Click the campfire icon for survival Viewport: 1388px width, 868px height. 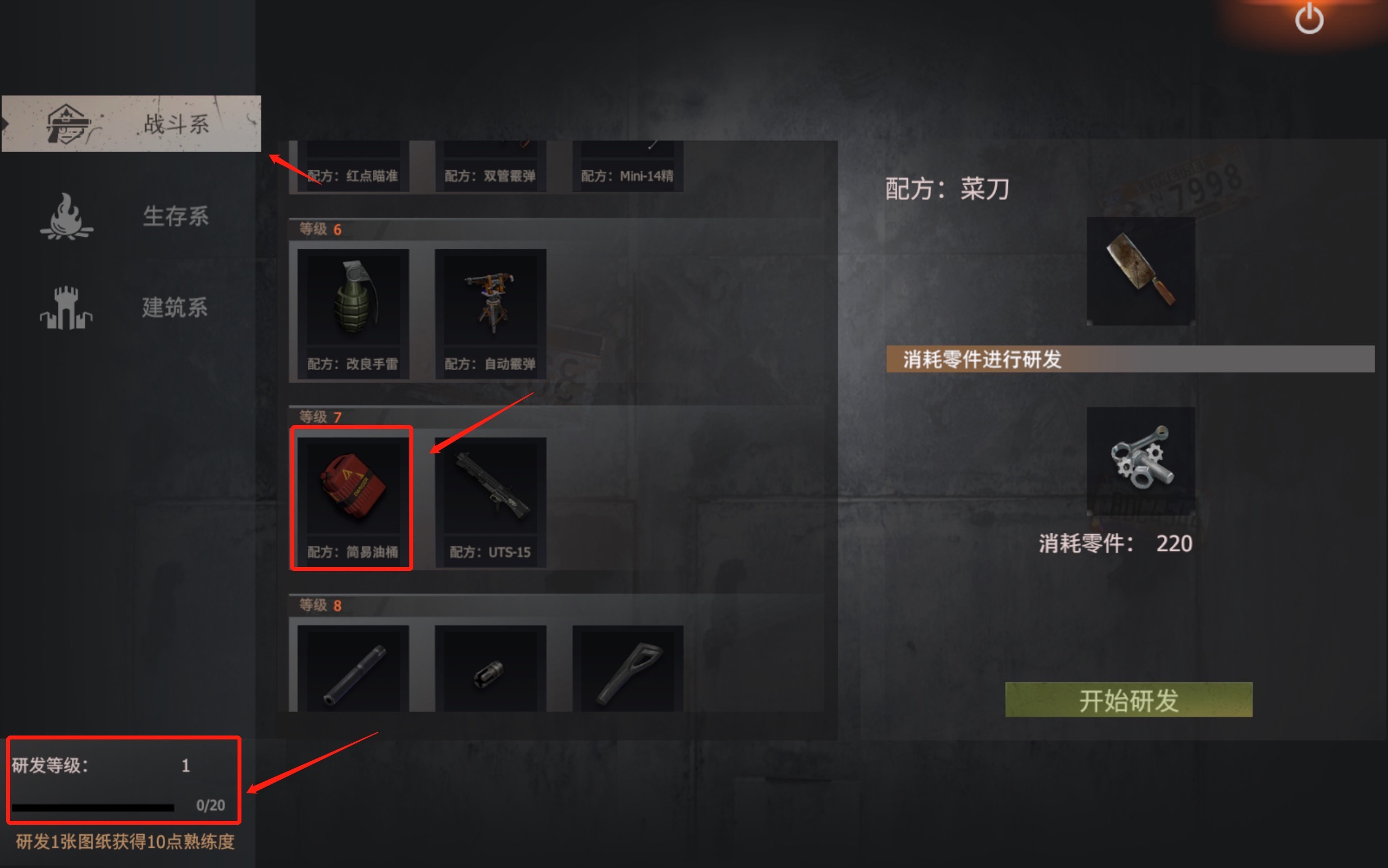67,216
